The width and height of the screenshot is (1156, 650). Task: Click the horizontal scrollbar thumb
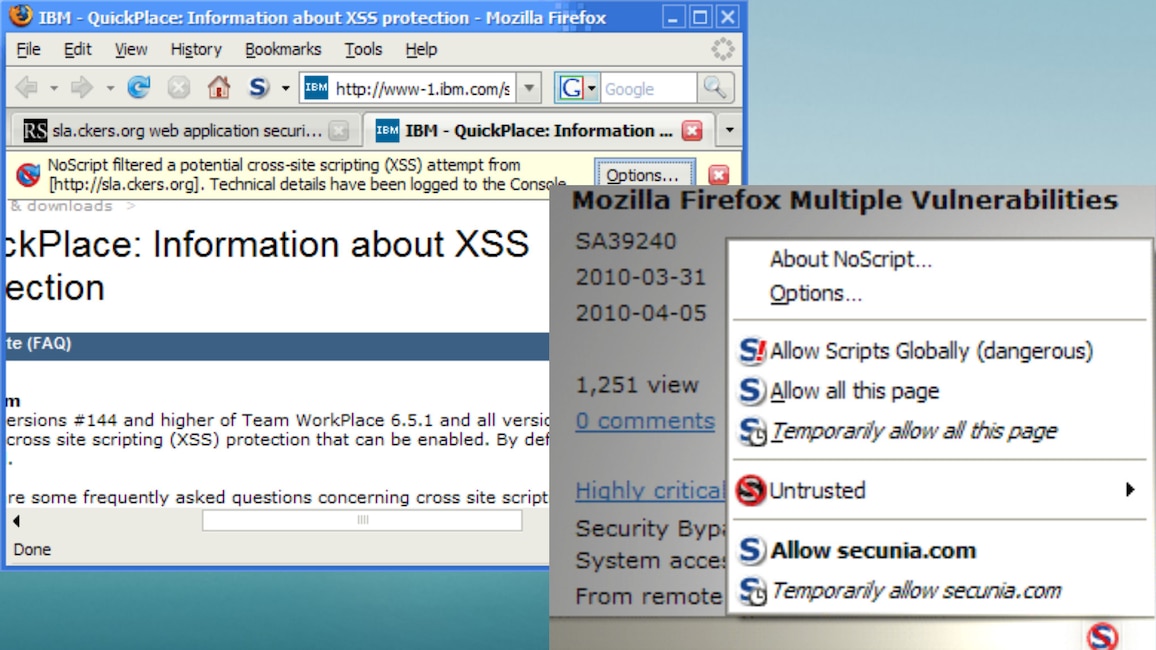pos(362,520)
